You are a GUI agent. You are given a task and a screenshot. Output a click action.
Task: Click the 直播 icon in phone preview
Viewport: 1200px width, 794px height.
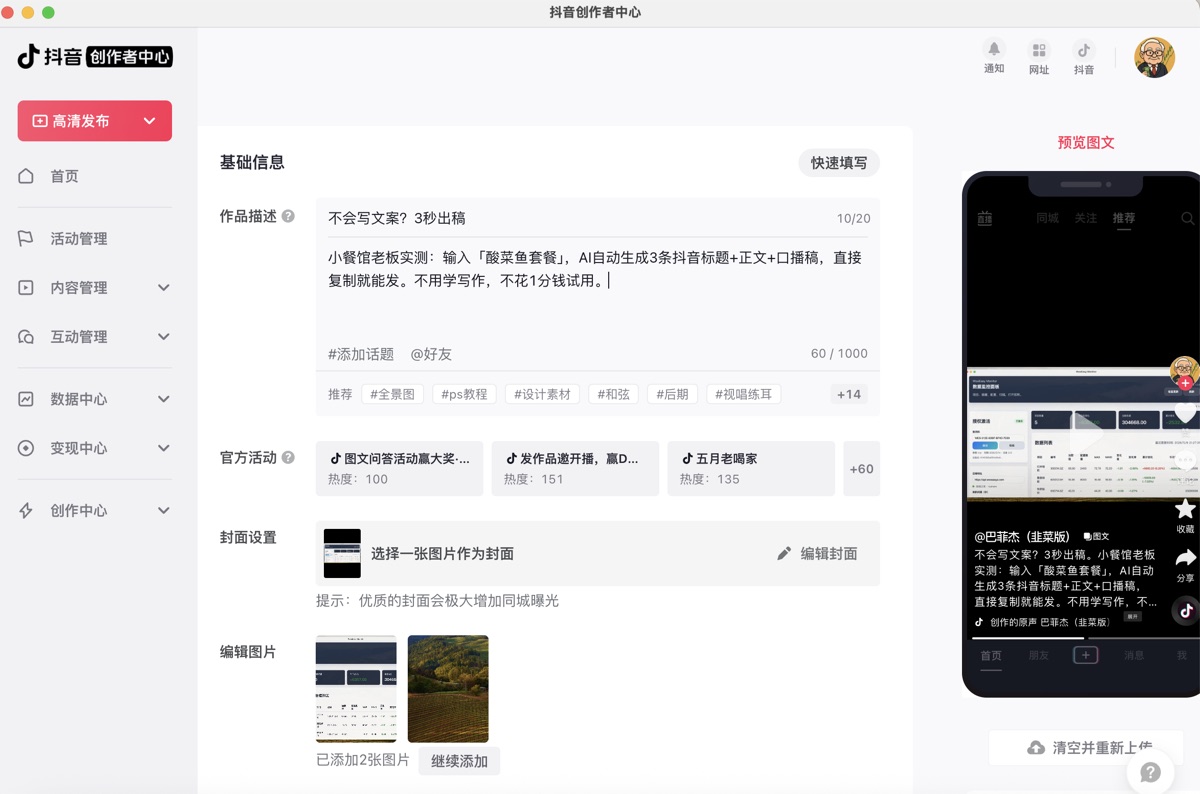point(985,218)
